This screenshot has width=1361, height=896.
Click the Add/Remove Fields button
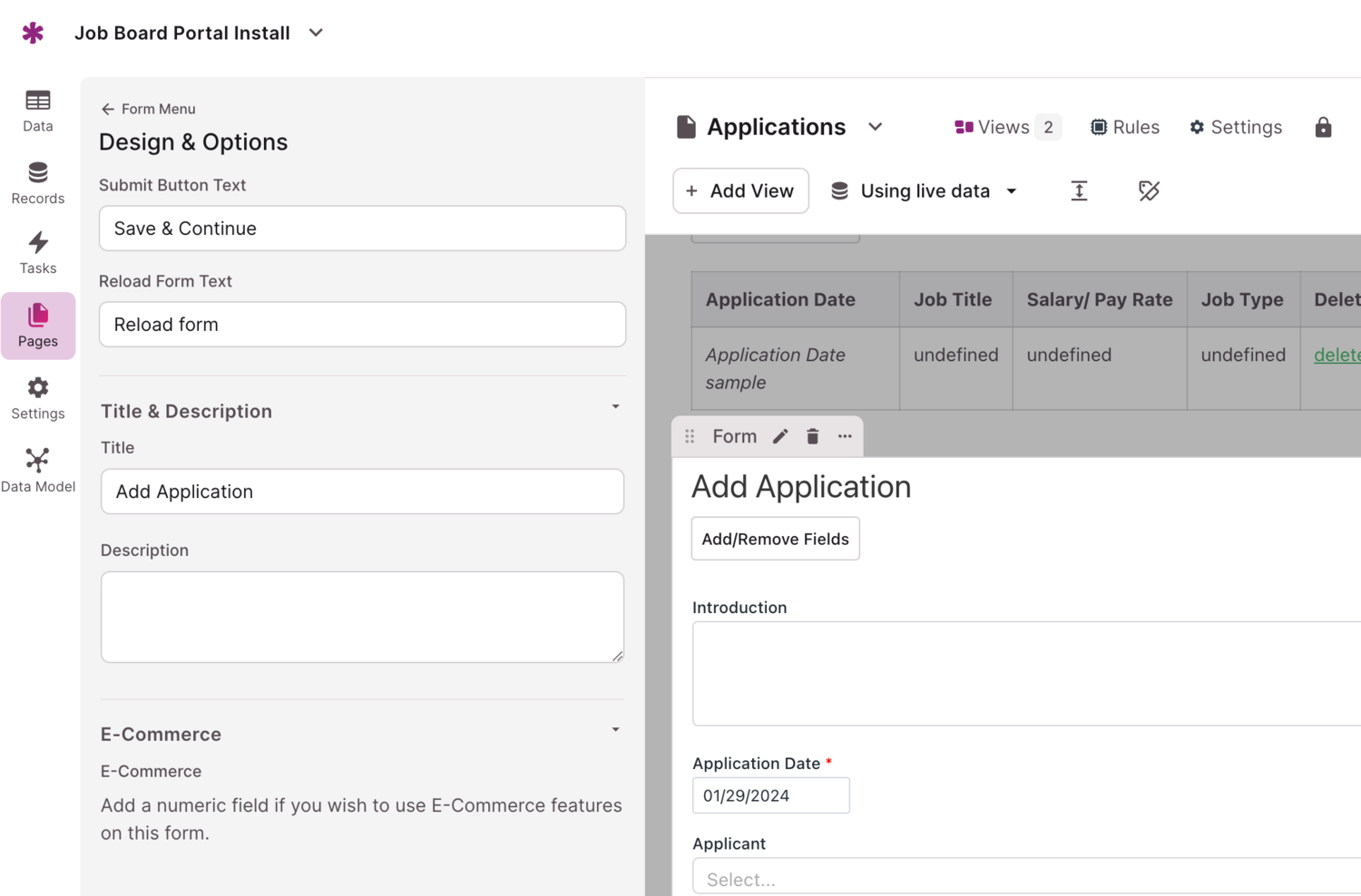pyautogui.click(x=775, y=539)
